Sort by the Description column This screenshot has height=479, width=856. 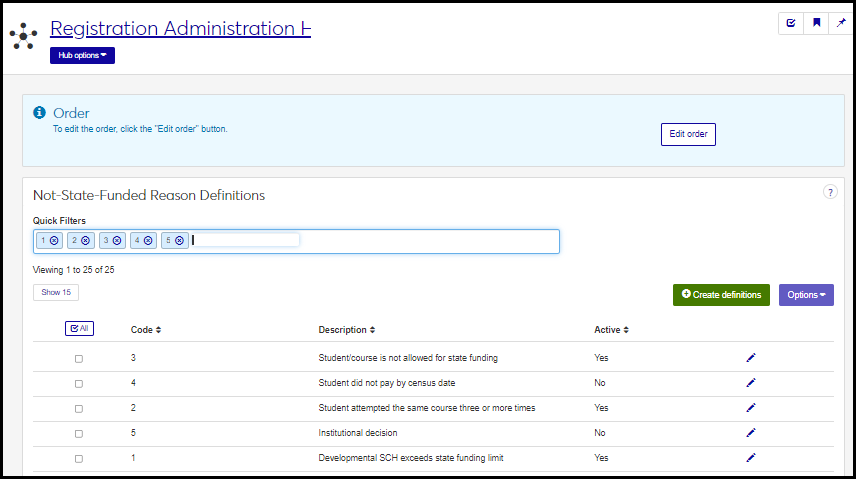click(347, 330)
